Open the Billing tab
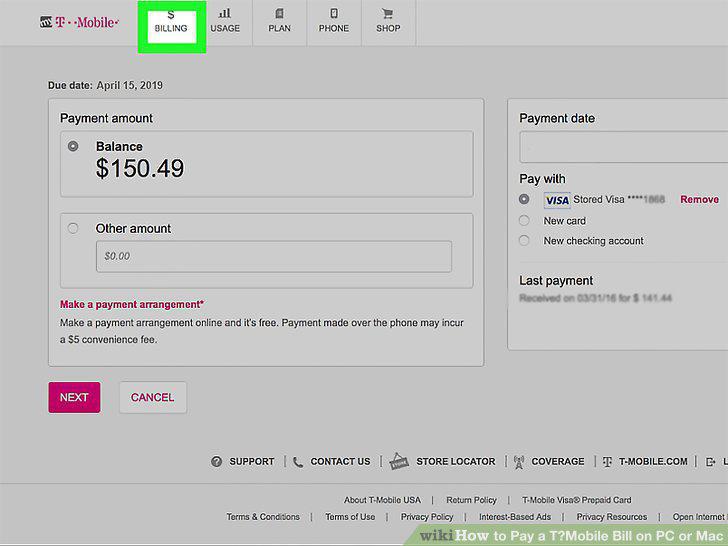 171,23
